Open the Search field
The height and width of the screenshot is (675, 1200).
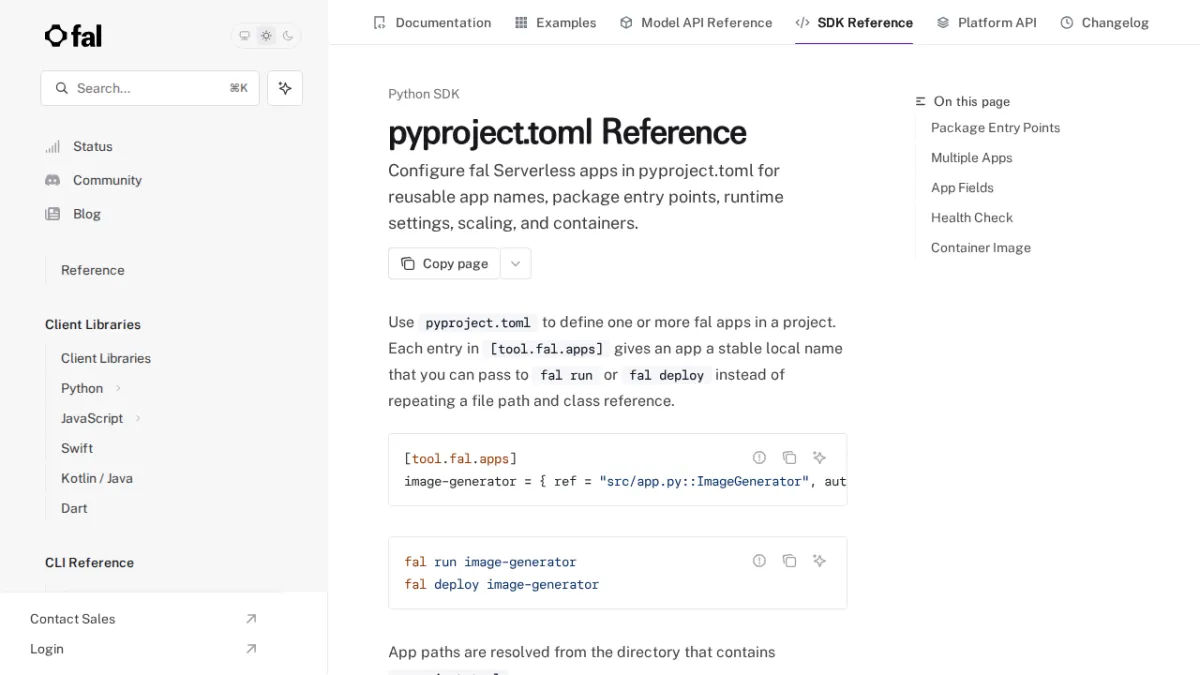click(x=150, y=88)
